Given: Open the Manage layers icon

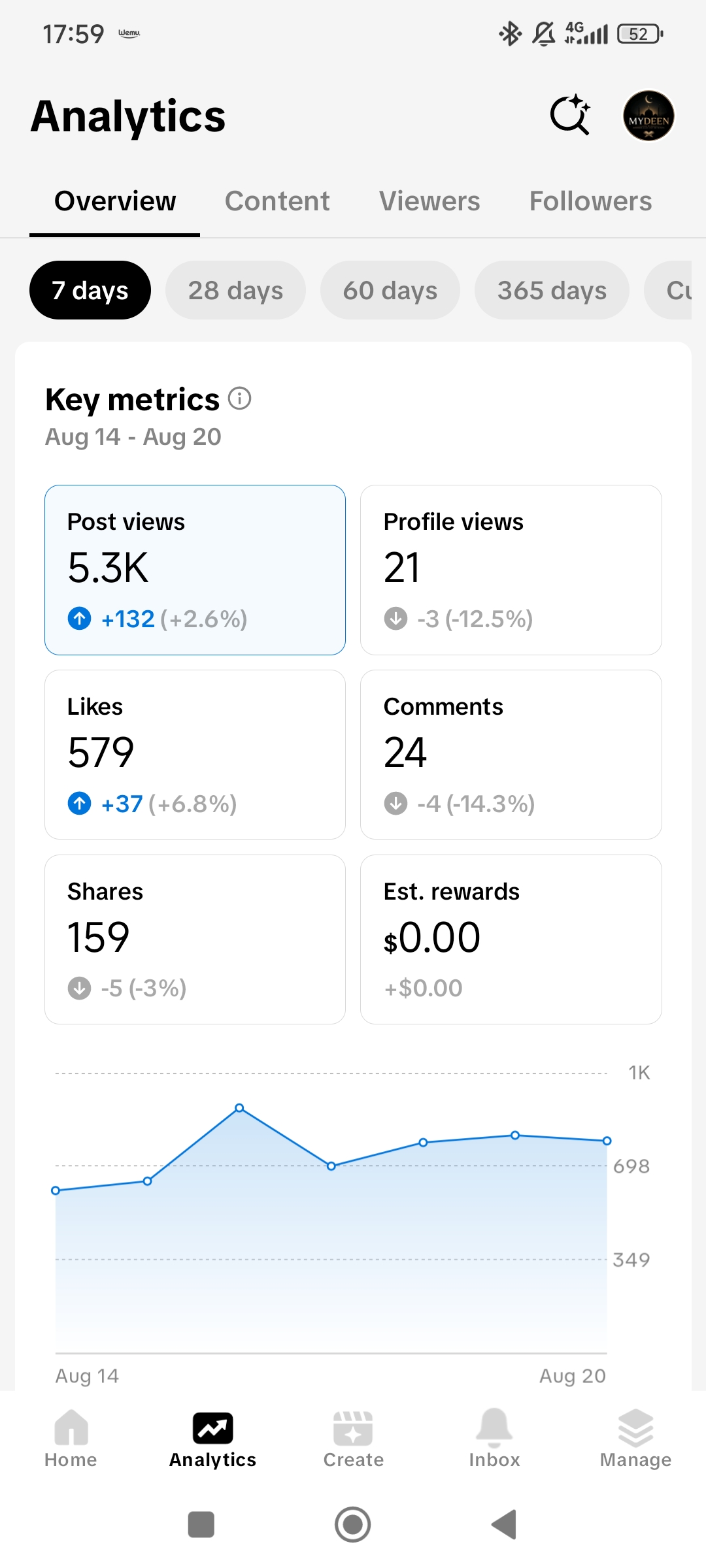Looking at the screenshot, I should 635,1428.
